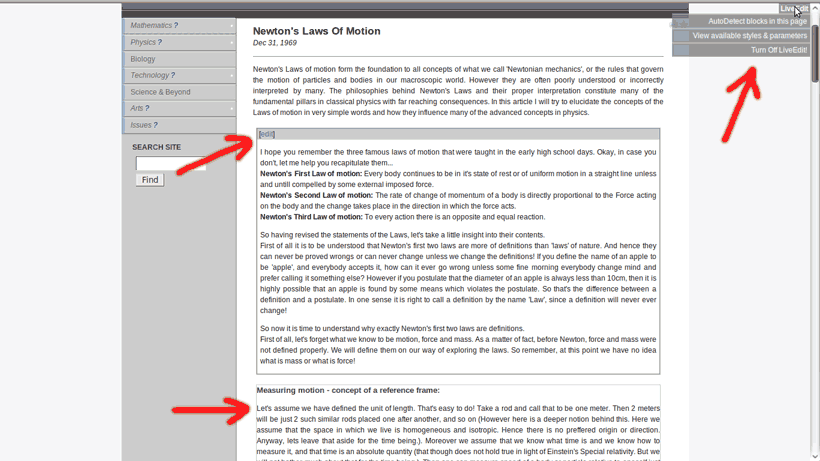Viewport: 820px width, 461px height.
Task: Click the paragraph starting 'Let's assume we have defined'
Action: pos(458,433)
